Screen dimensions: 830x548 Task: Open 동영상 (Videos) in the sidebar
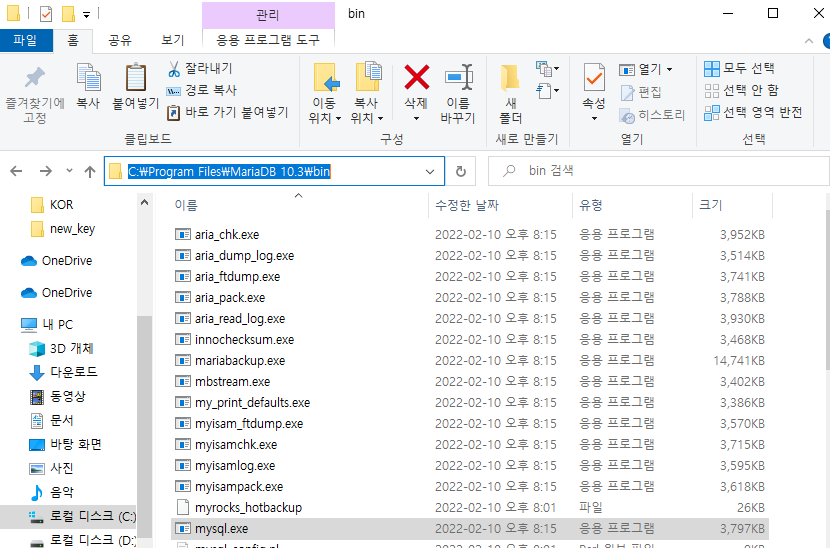(x=57, y=396)
